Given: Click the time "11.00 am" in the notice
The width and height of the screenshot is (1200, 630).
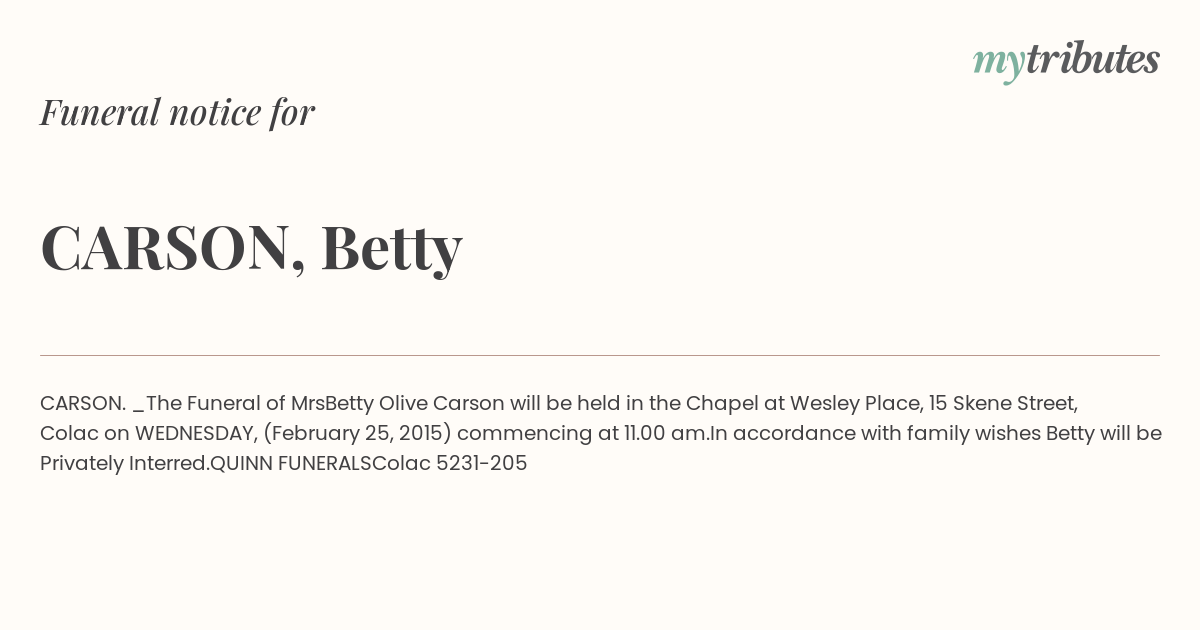Looking at the screenshot, I should click(x=666, y=434).
